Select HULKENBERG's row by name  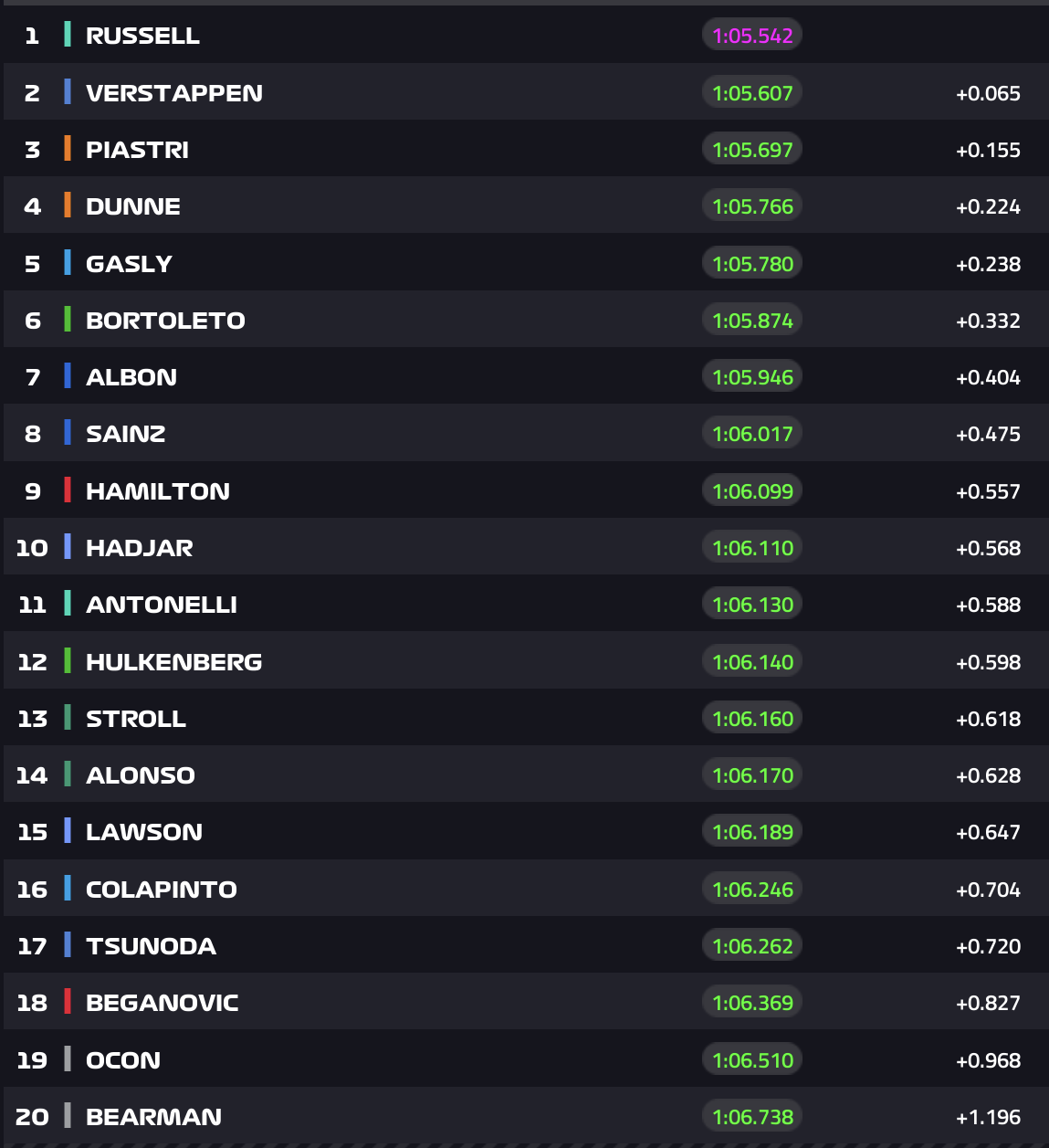tap(173, 662)
